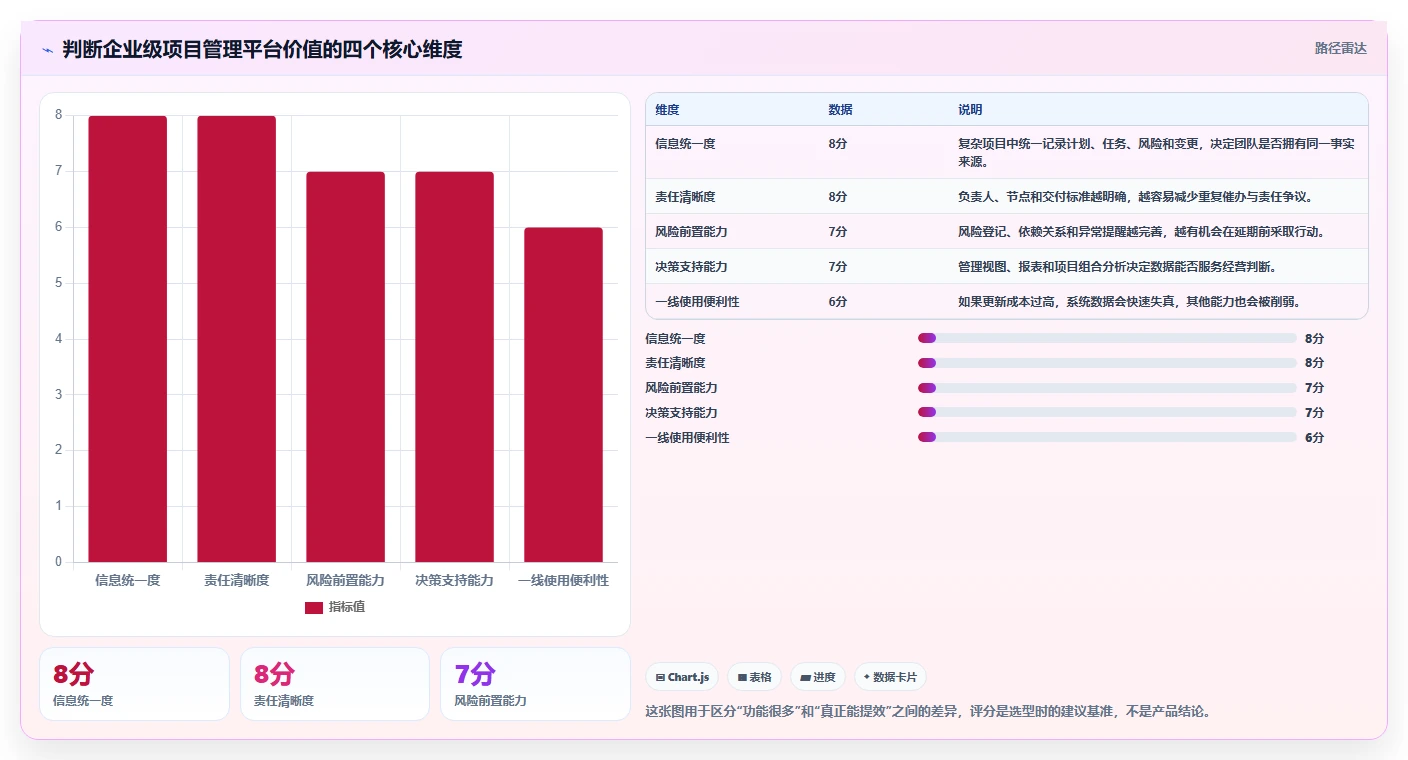Screen dimensions: 1408x760
Task: Open the 8分 责任清晰度 data card
Action: (335, 684)
